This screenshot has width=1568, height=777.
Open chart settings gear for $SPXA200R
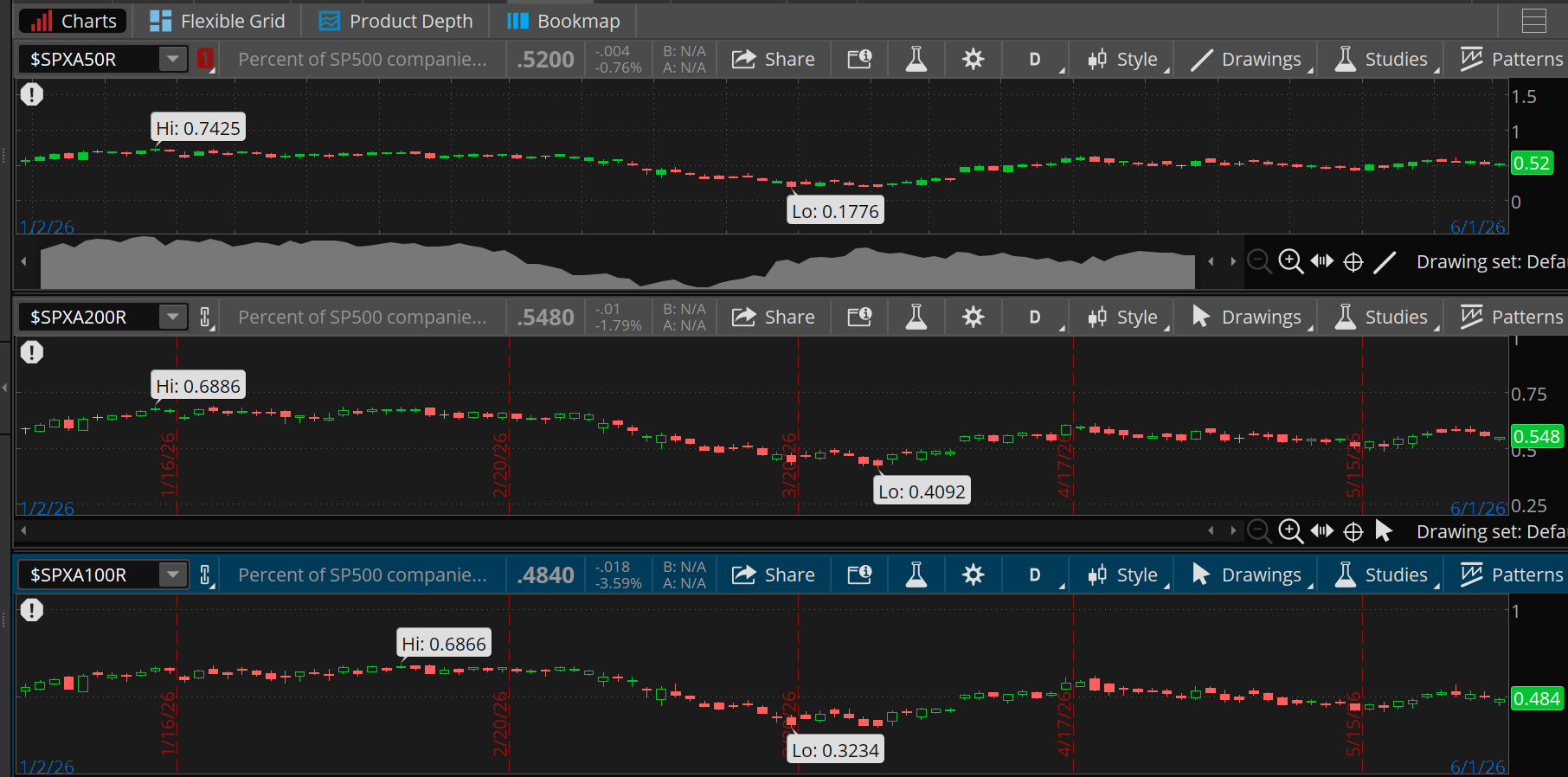[974, 317]
